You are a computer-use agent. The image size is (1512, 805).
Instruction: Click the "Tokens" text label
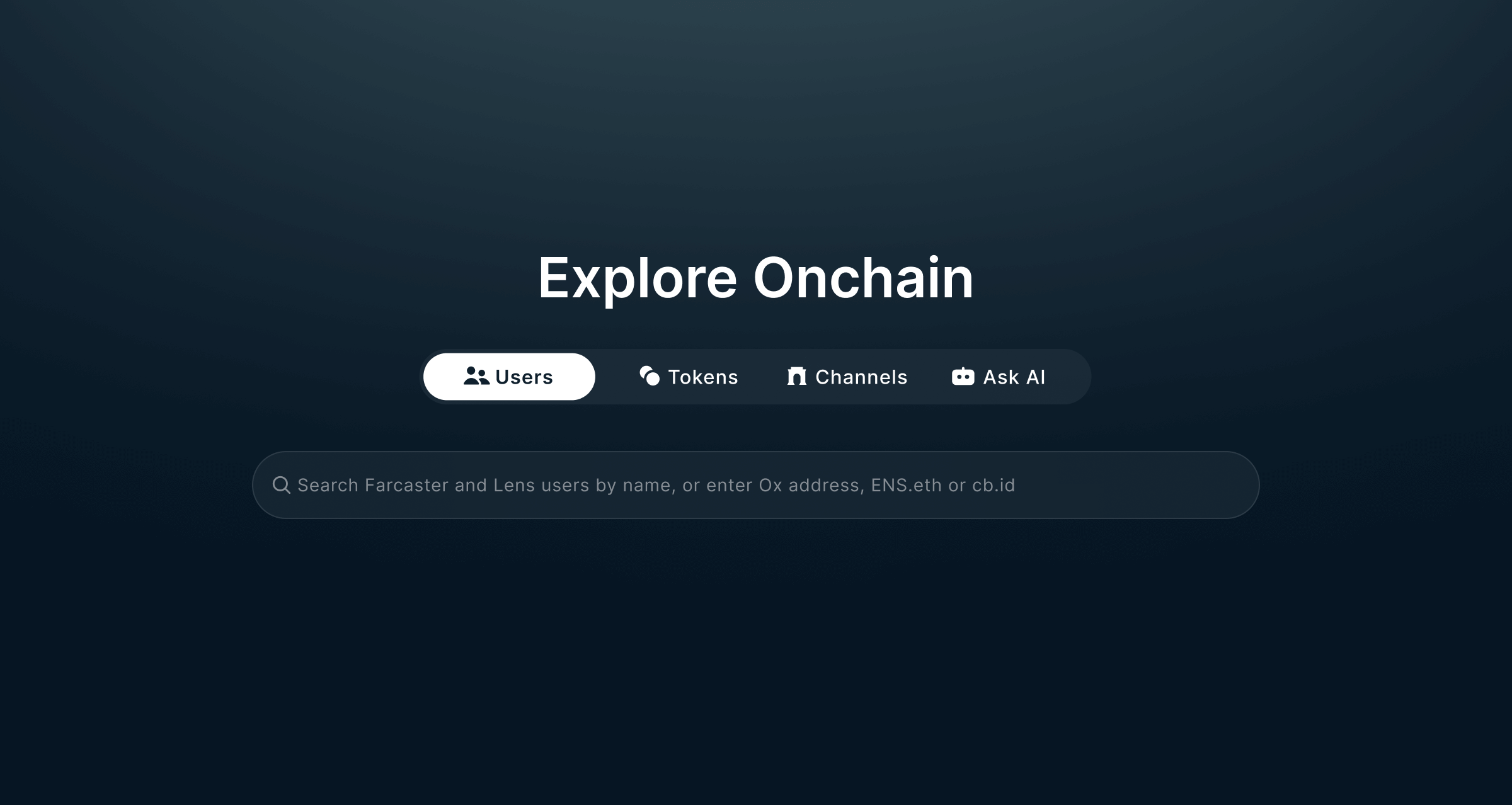click(703, 377)
